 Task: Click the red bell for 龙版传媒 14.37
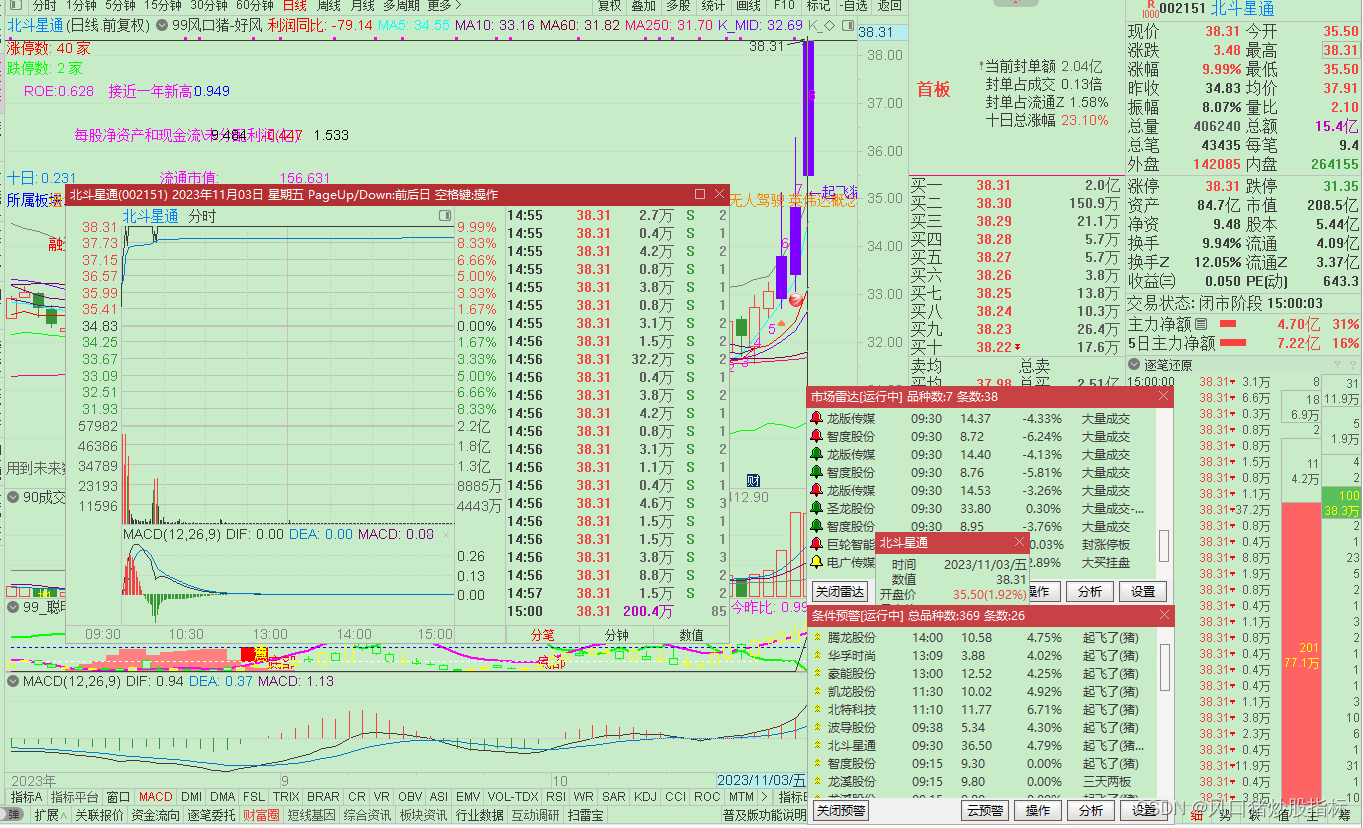[x=816, y=419]
